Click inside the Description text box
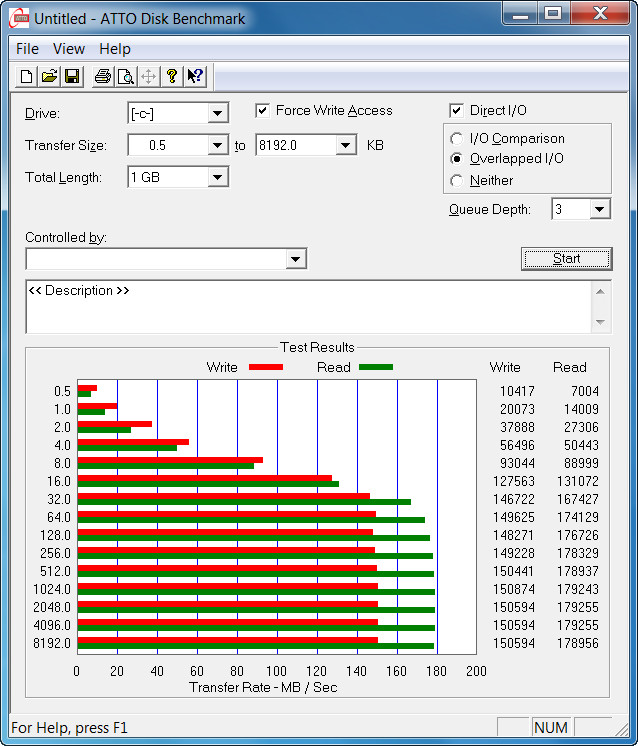The width and height of the screenshot is (638, 746). [x=308, y=307]
